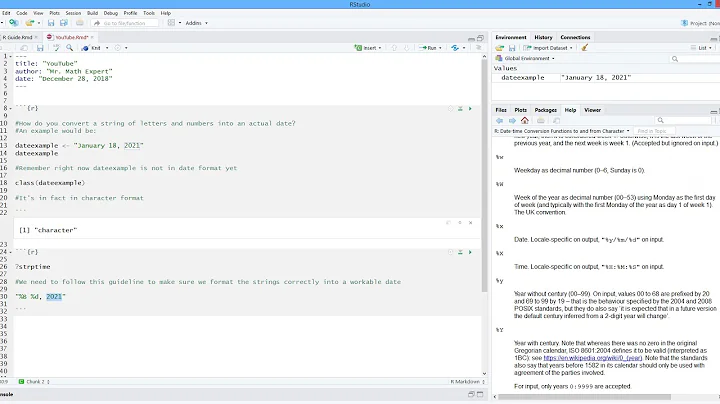Click the spell check icon in editor toolbar
The width and height of the screenshot is (720, 404).
pos(56,48)
